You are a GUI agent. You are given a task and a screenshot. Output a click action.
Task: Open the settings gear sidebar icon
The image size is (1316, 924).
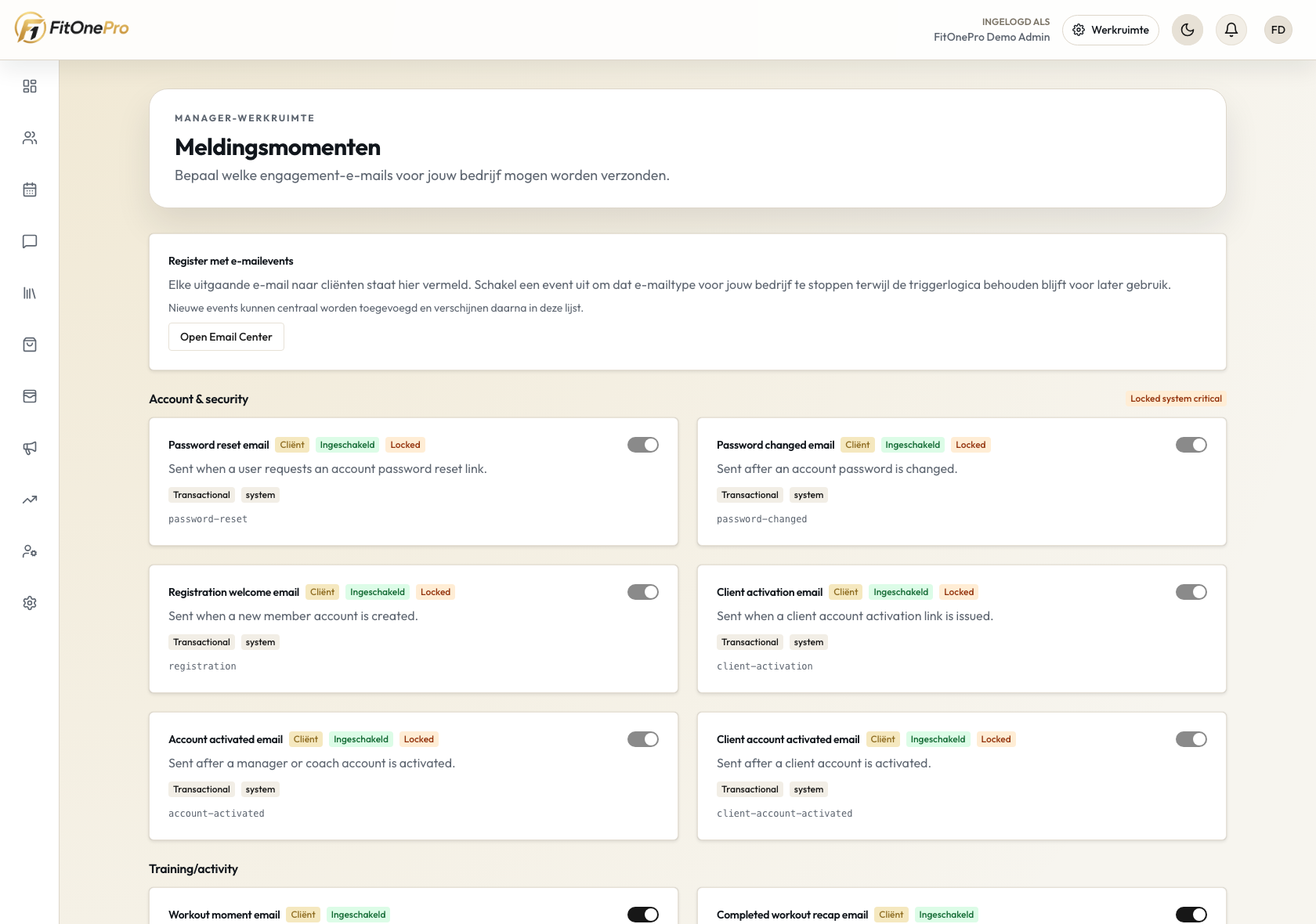click(30, 603)
